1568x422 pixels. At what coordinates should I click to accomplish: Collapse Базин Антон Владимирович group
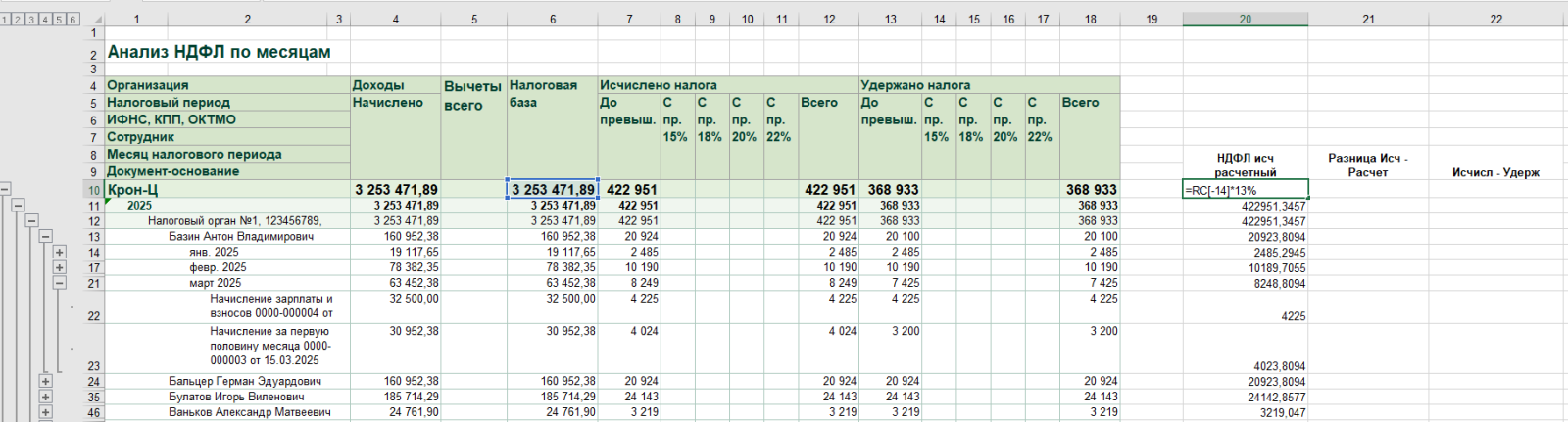(x=45, y=237)
